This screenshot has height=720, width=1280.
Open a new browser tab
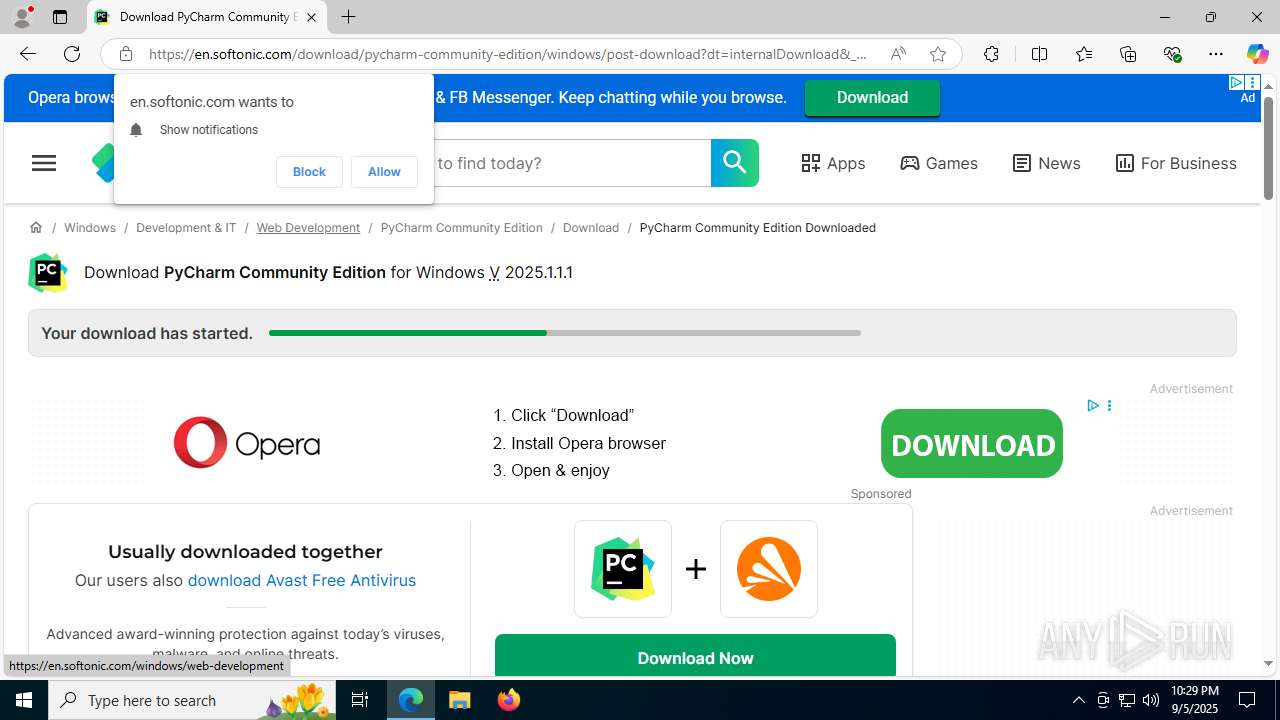point(348,17)
